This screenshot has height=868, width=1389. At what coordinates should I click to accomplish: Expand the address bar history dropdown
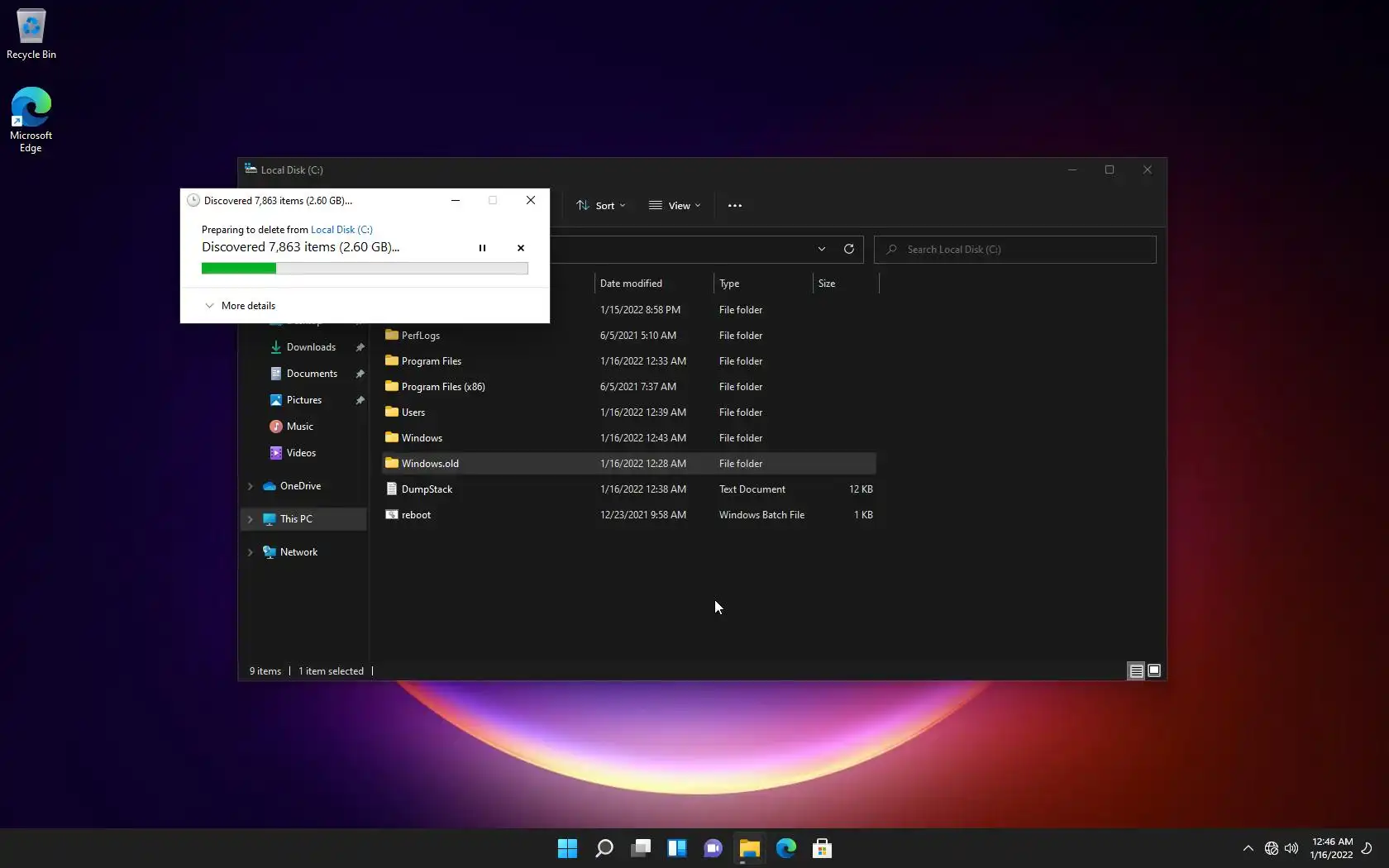[x=821, y=250]
